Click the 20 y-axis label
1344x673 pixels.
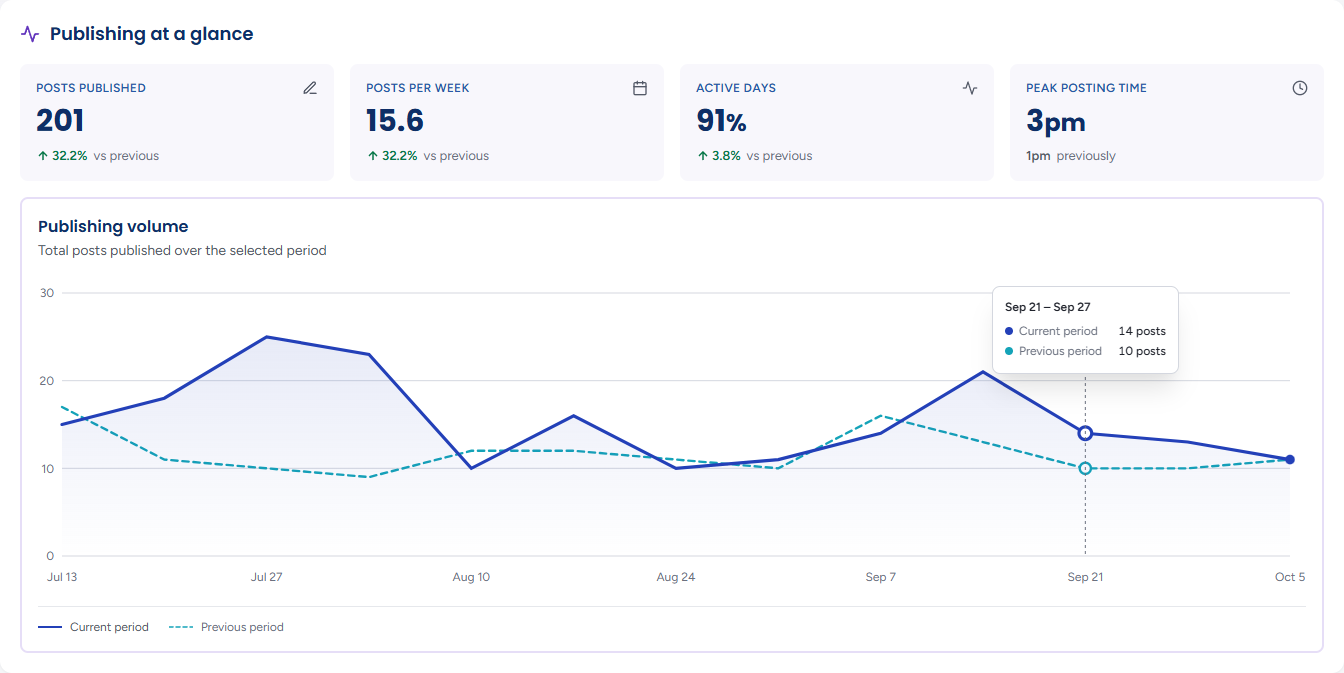coord(46,381)
